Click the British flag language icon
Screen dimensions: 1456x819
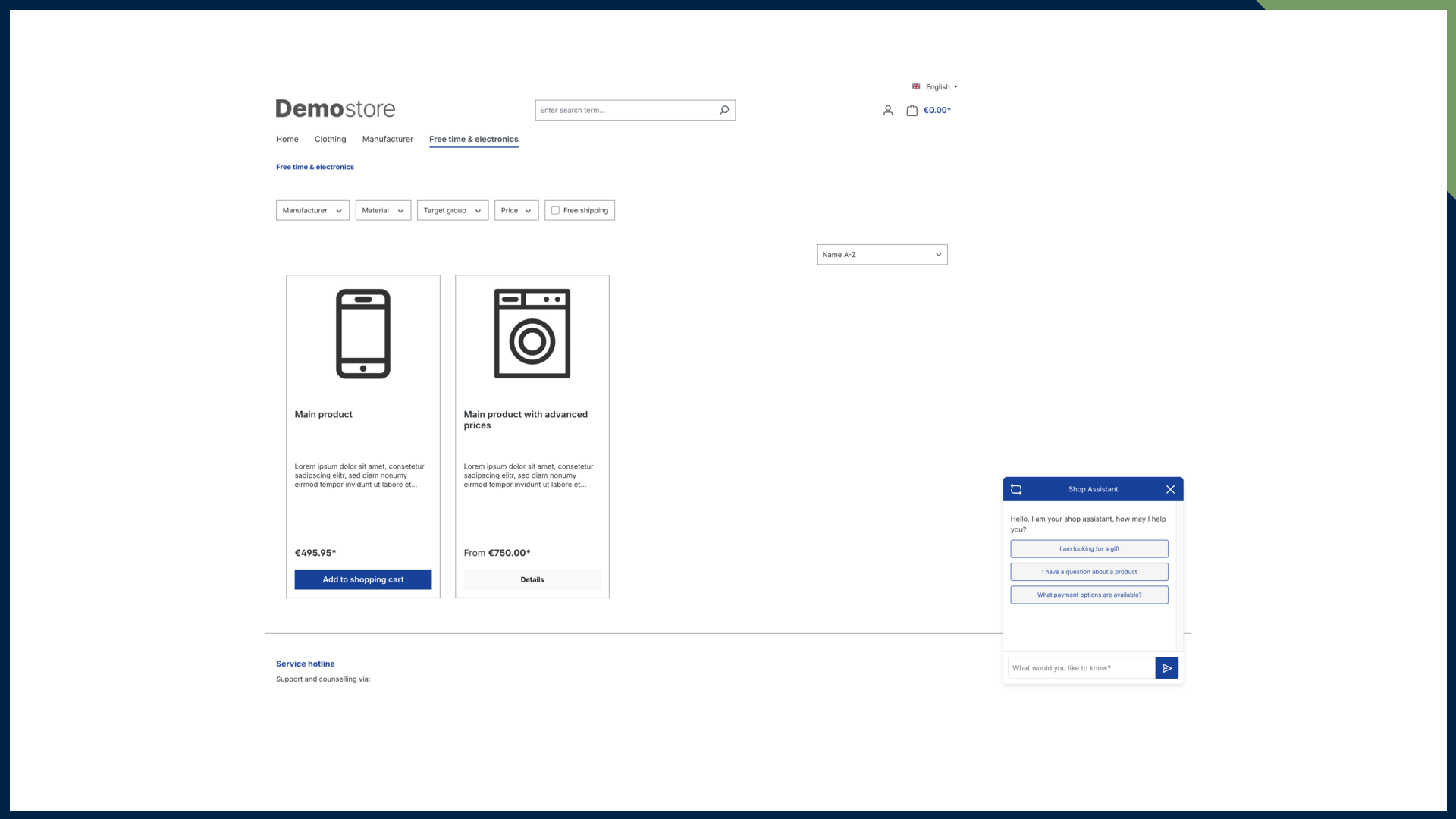coord(916,86)
